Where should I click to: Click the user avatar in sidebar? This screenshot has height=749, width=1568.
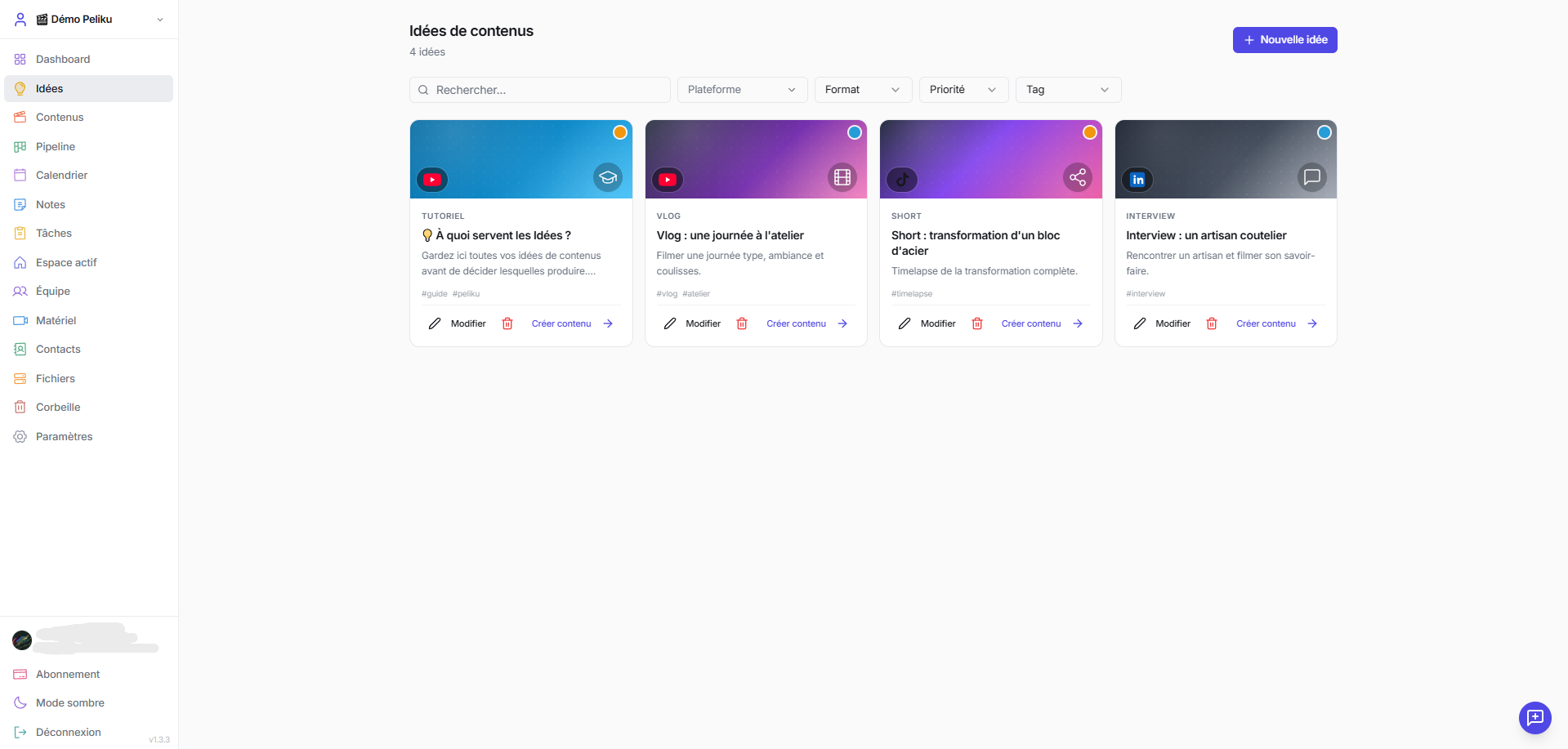22,640
